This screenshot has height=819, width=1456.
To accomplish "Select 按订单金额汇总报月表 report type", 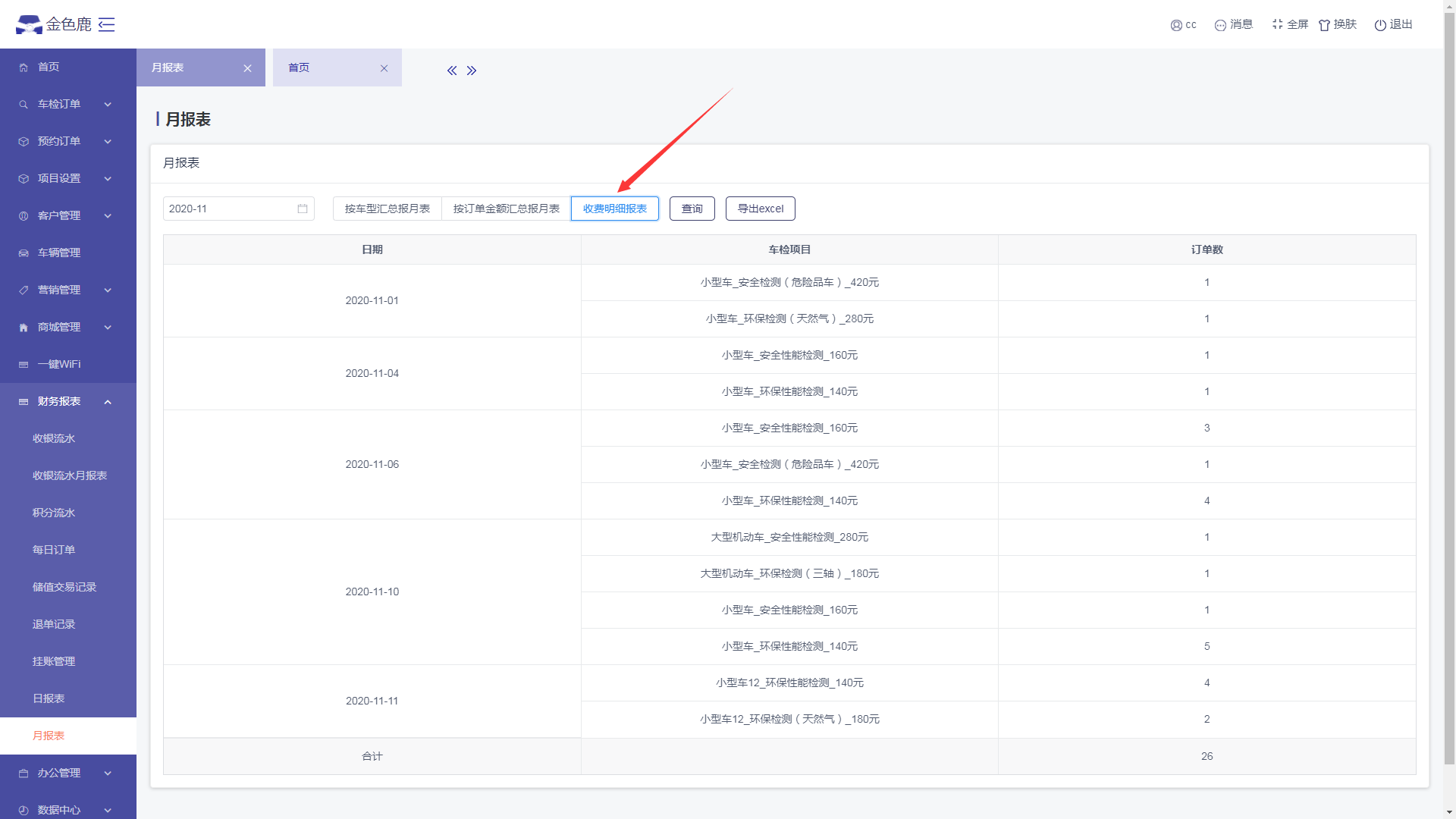I will (x=507, y=209).
